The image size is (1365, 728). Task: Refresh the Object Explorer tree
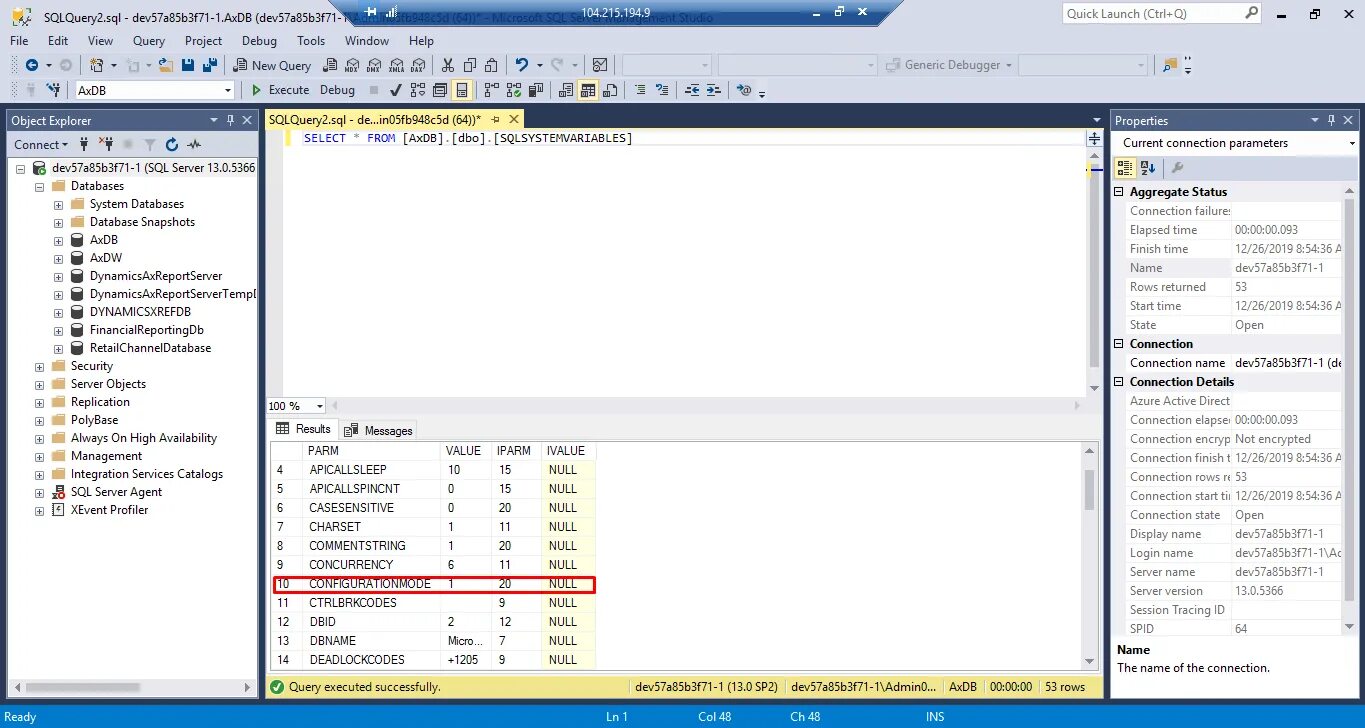(x=172, y=144)
